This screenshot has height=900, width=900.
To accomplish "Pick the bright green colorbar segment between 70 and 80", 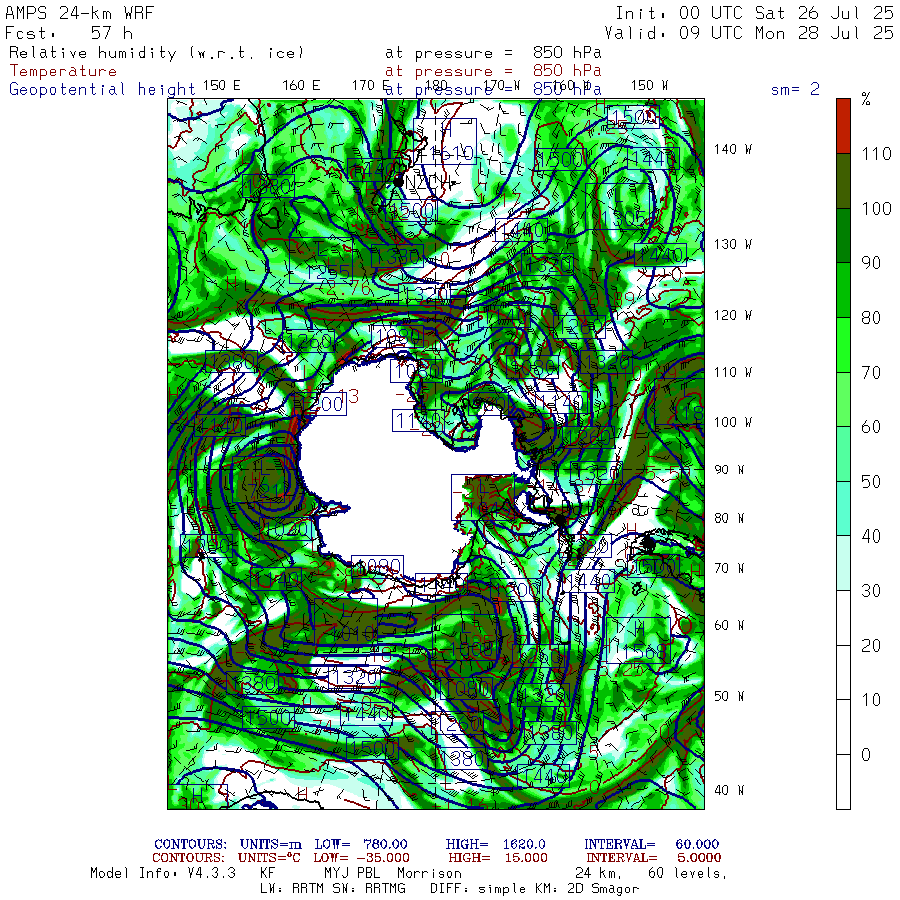I will (x=843, y=345).
